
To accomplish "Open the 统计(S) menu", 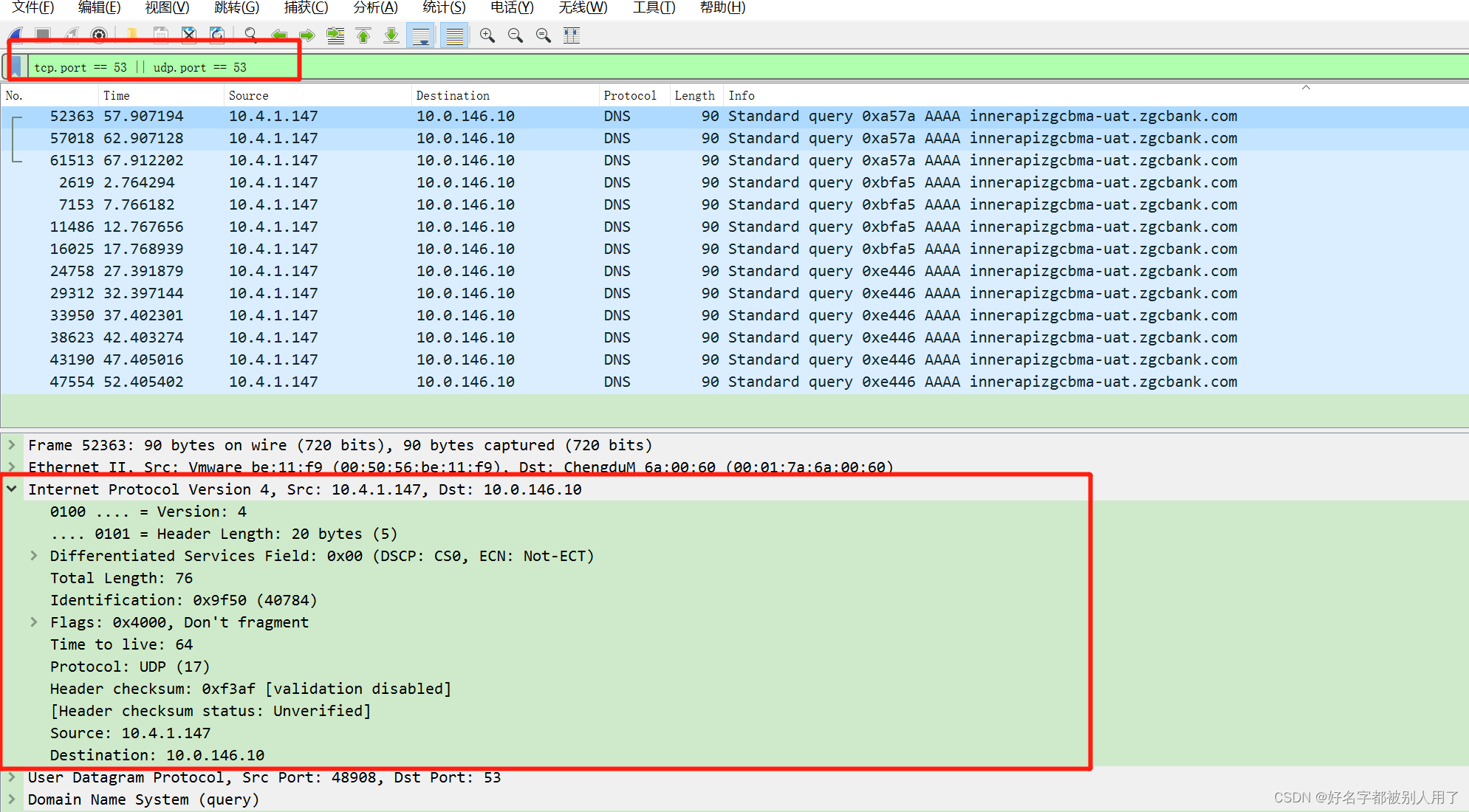I will click(444, 7).
